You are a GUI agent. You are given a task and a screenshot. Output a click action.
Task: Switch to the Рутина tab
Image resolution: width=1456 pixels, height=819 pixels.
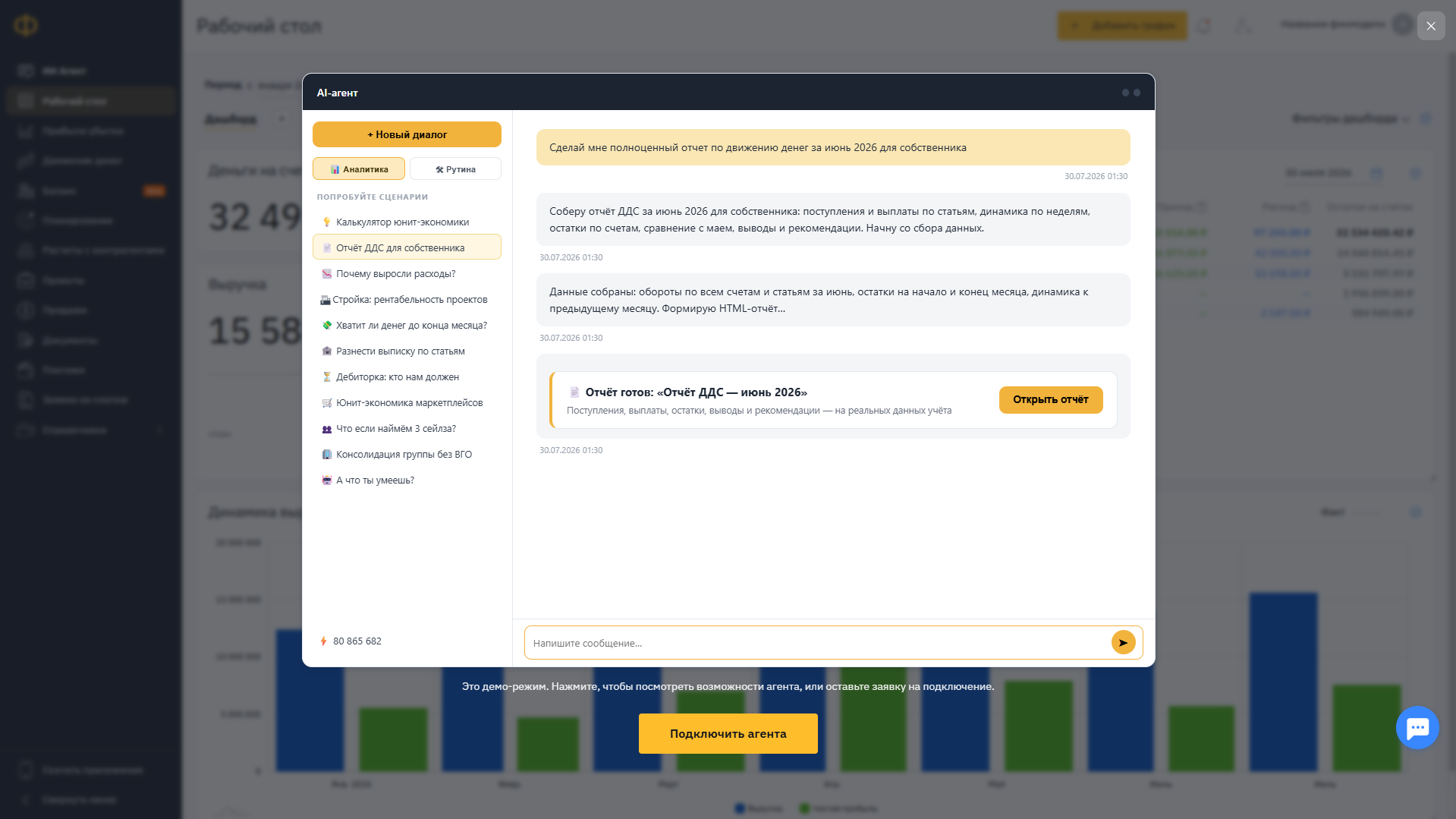pyautogui.click(x=455, y=169)
